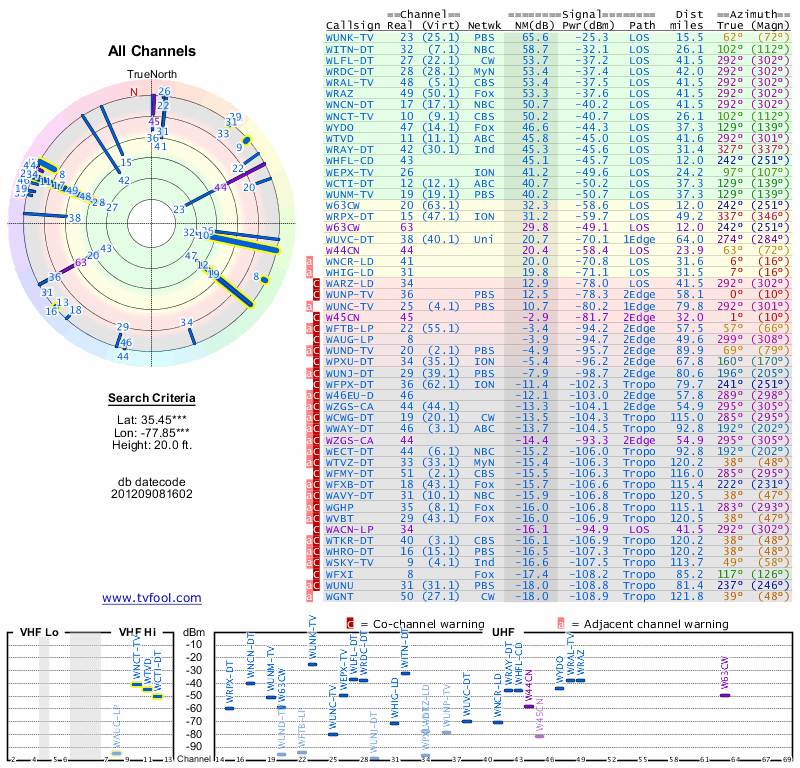Click the VHF Hi band label
800x768 pixels.
pyautogui.click(x=137, y=632)
